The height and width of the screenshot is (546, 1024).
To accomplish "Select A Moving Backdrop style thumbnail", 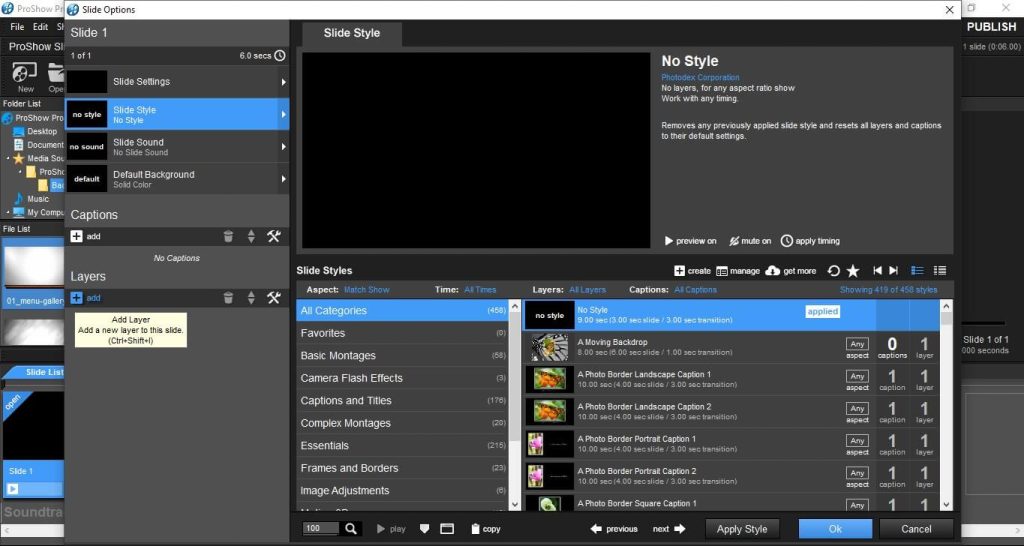I will (550, 347).
